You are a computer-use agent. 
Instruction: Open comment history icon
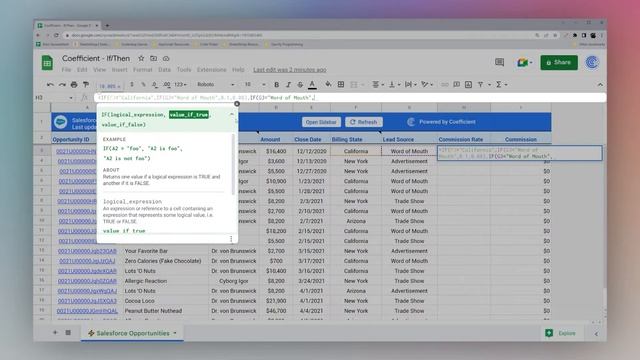(x=499, y=62)
